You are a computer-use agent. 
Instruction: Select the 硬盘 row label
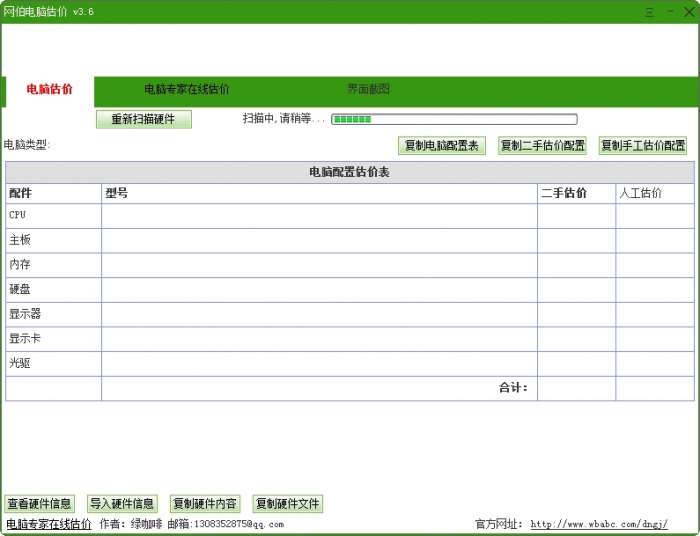point(20,289)
